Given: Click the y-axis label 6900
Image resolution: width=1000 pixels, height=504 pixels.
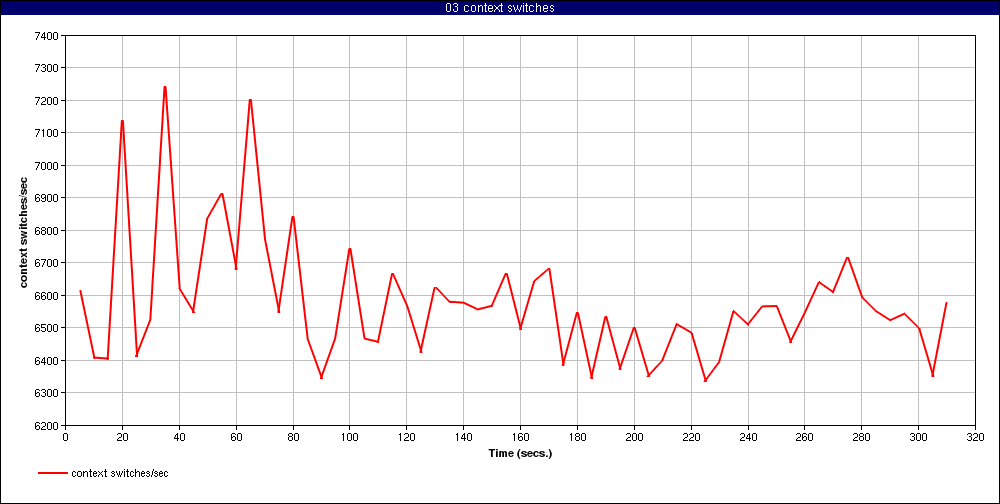Looking at the screenshot, I should tap(48, 198).
